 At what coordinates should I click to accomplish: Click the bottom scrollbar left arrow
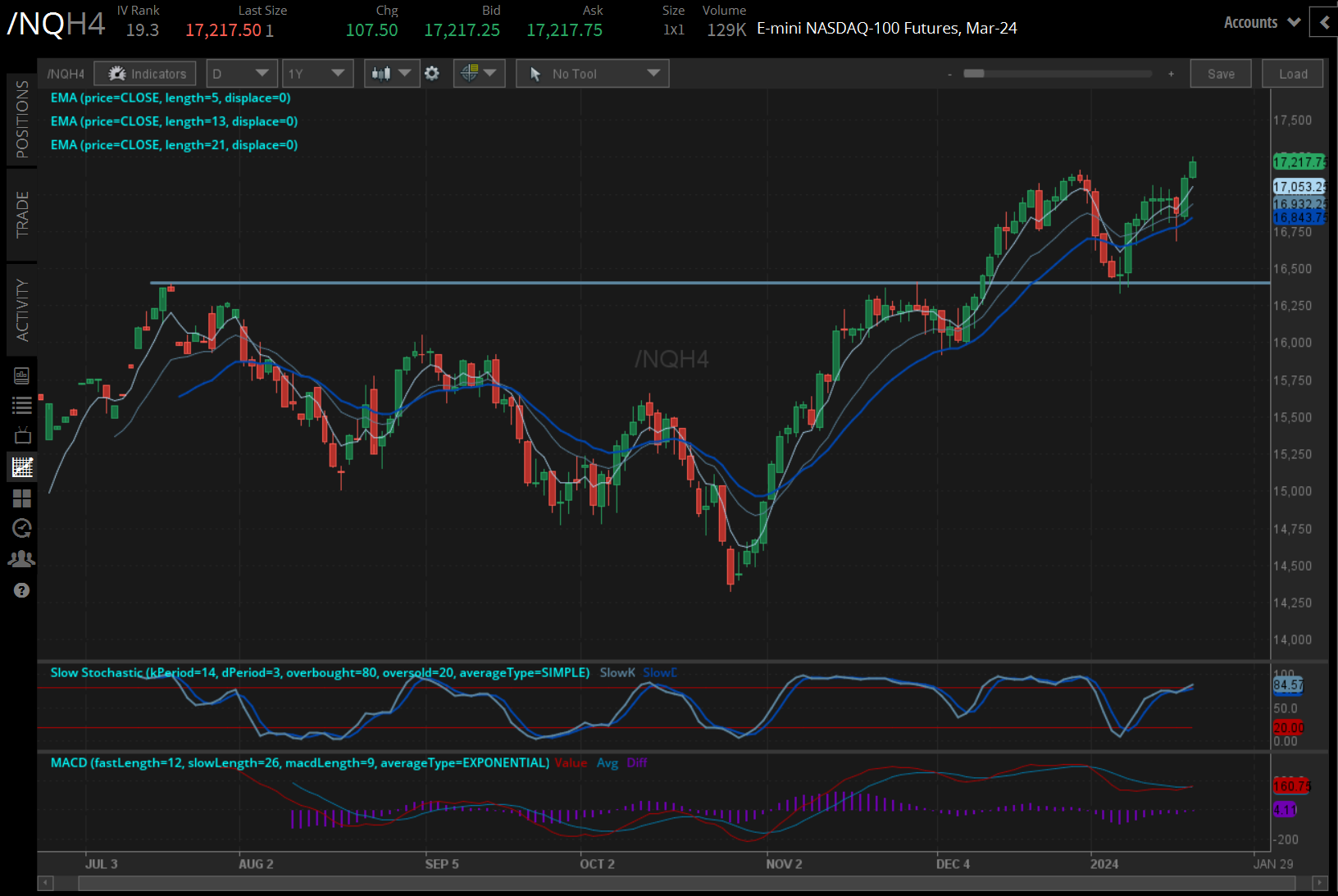[45, 883]
